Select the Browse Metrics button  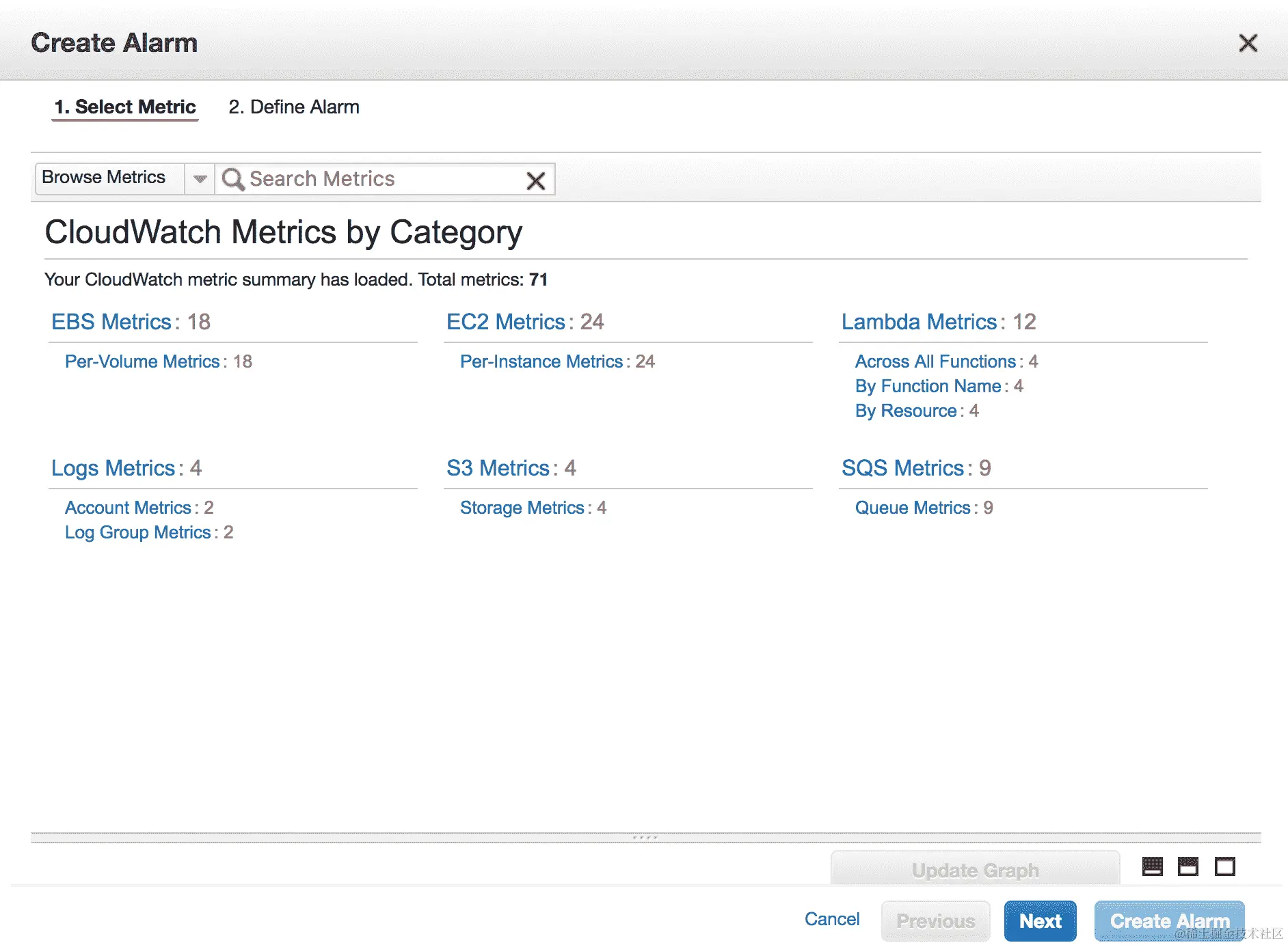[110, 178]
